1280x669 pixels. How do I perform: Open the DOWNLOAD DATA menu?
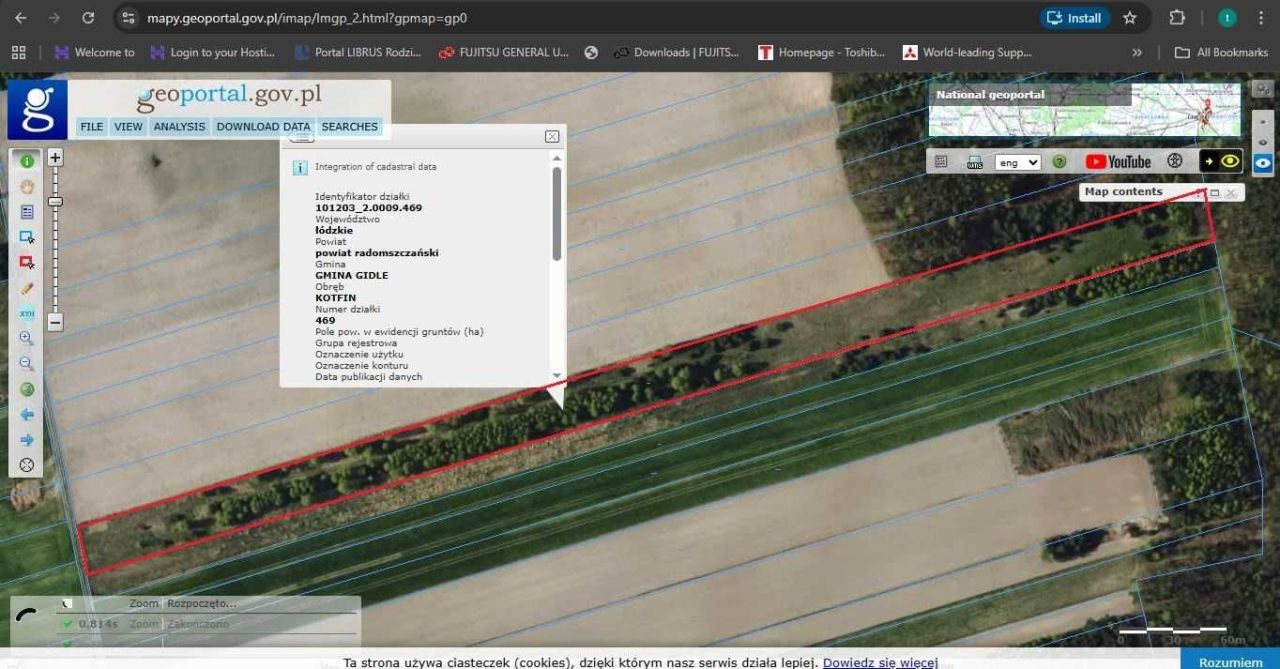[x=263, y=127]
